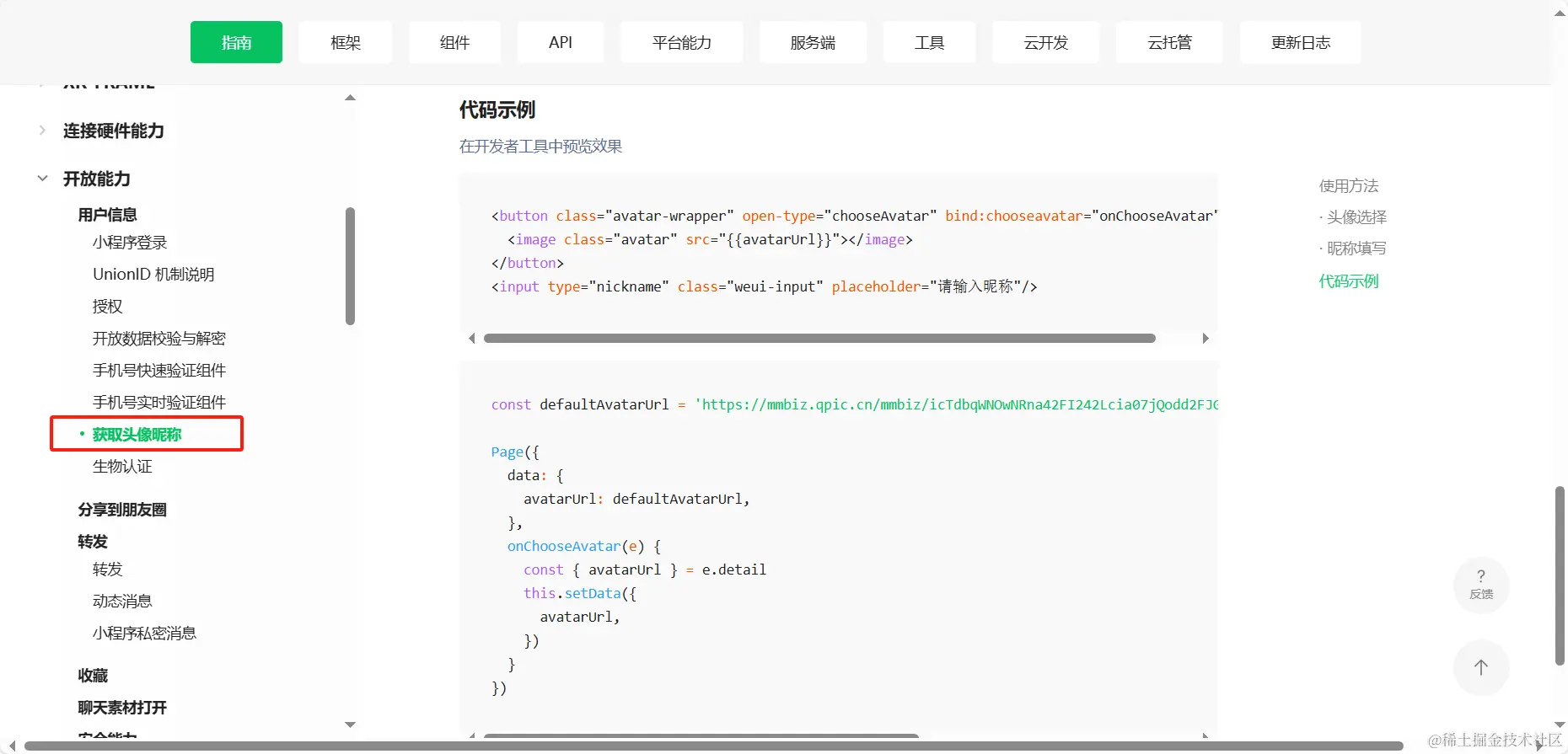
Task: Click the sidebar scroll-up arrow
Action: pyautogui.click(x=351, y=98)
